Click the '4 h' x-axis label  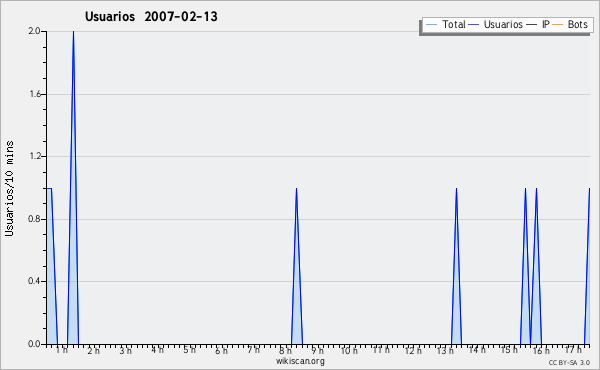157,350
